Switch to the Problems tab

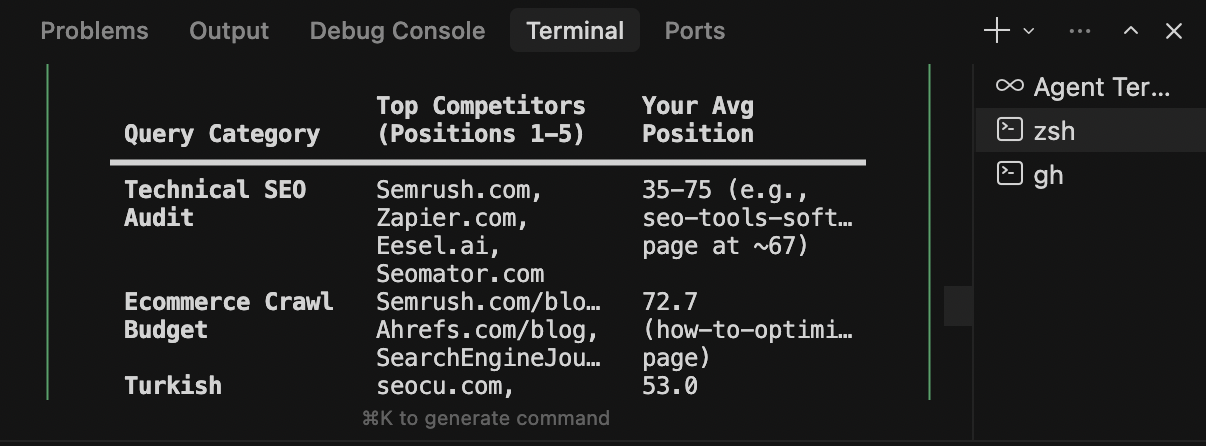pyautogui.click(x=94, y=31)
